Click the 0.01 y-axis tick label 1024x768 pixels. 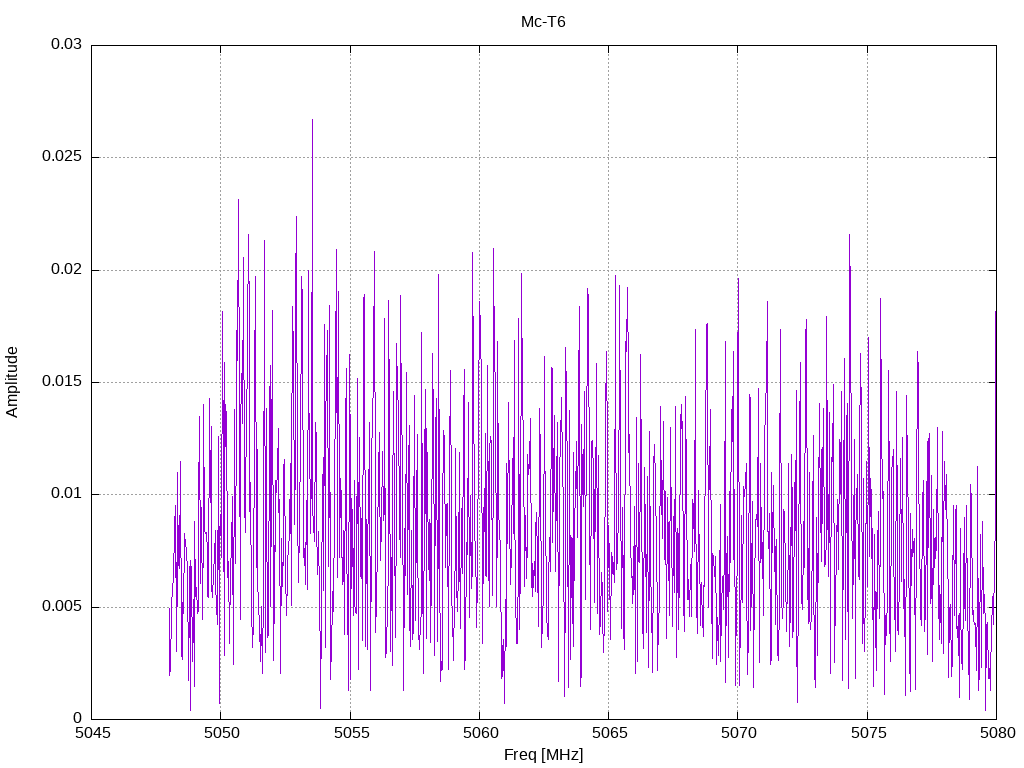coord(67,494)
